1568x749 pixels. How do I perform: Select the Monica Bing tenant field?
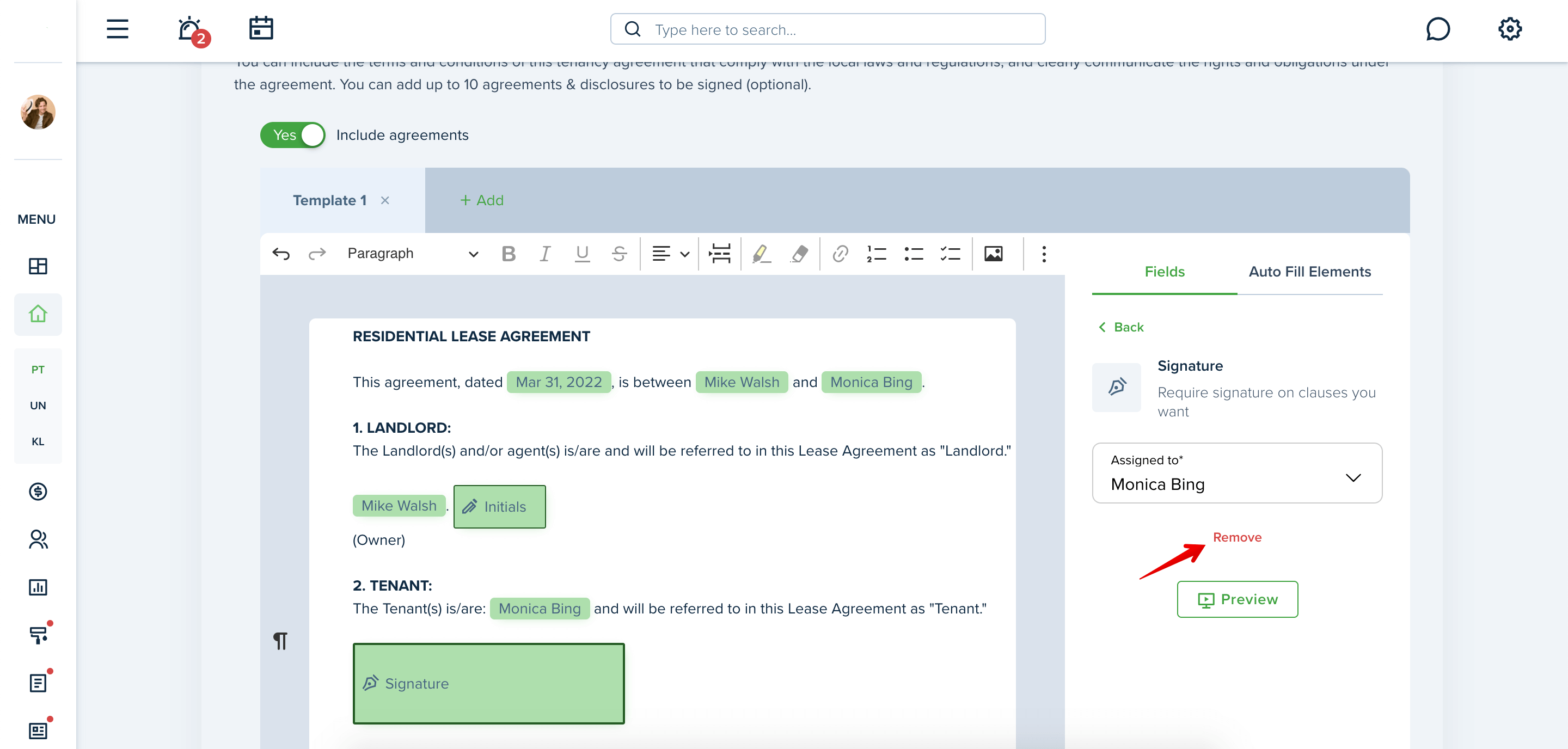pos(540,609)
